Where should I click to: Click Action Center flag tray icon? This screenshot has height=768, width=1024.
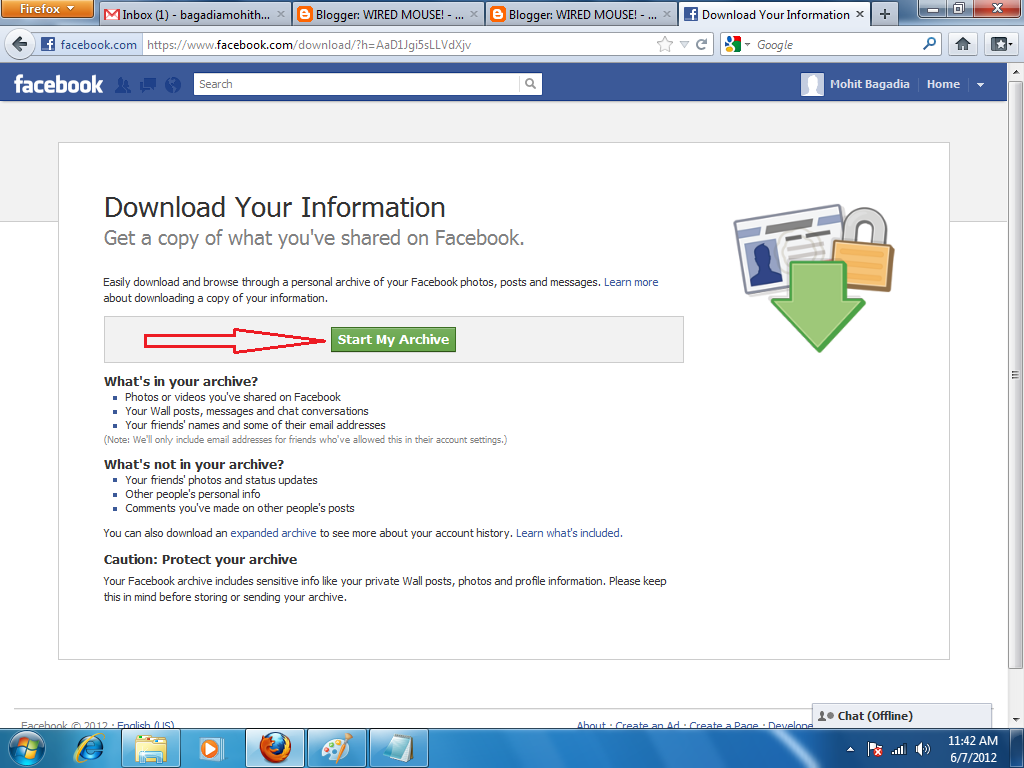(x=874, y=749)
